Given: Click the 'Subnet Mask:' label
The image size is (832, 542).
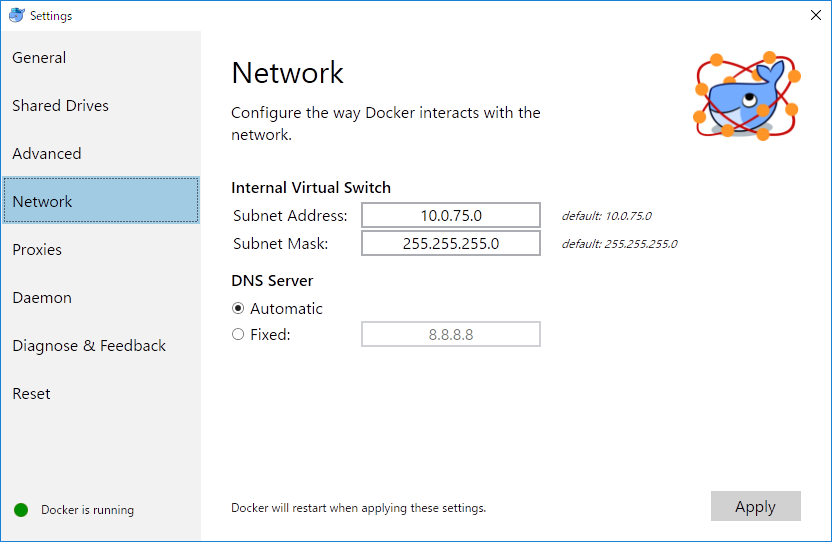Looking at the screenshot, I should pyautogui.click(x=281, y=244).
